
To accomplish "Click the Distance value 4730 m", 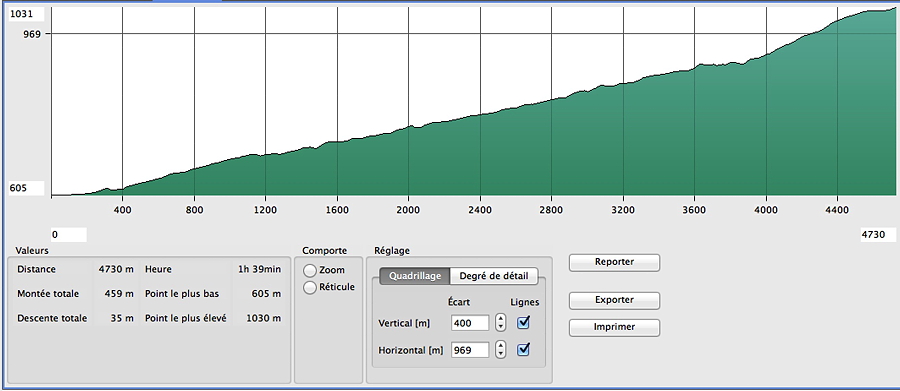I will (117, 269).
